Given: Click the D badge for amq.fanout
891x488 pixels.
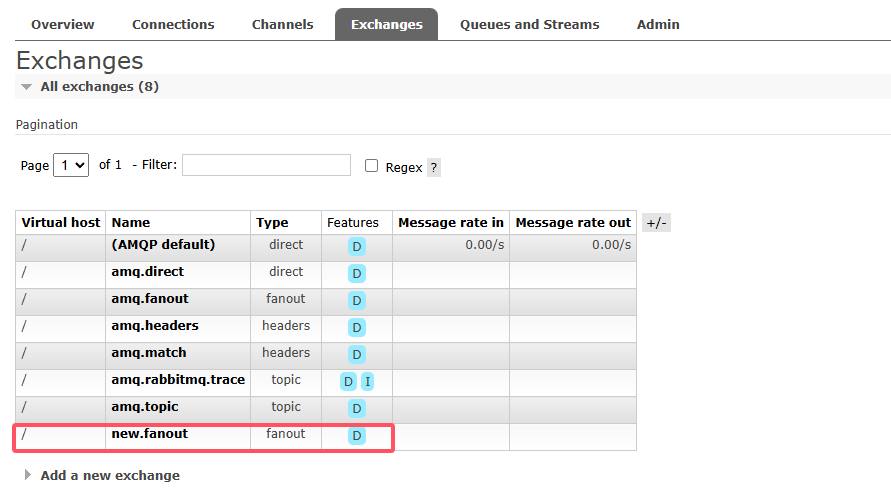Looking at the screenshot, I should pos(357,301).
